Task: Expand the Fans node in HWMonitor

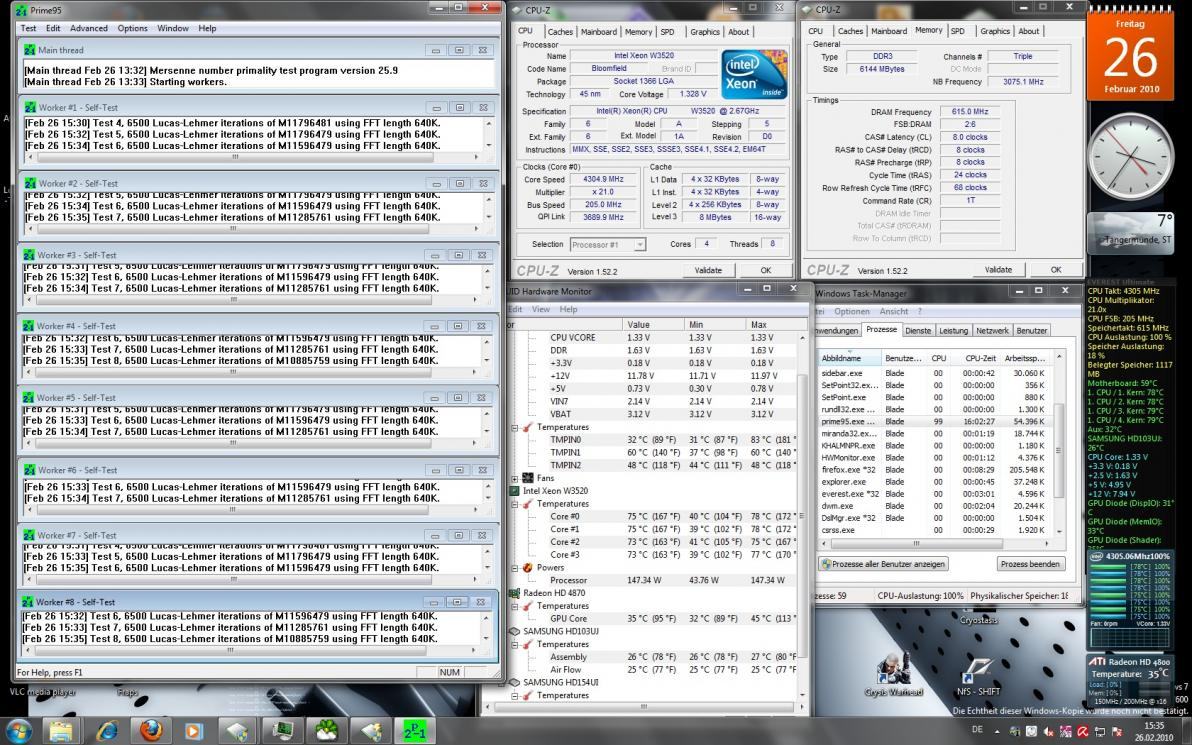Action: [x=515, y=478]
